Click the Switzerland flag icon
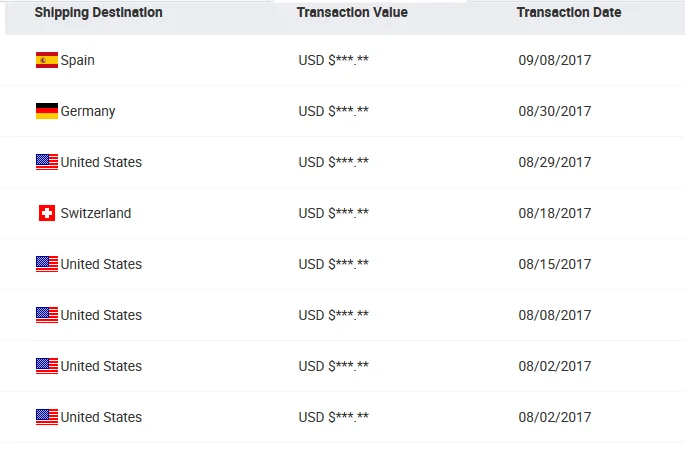 coord(46,213)
